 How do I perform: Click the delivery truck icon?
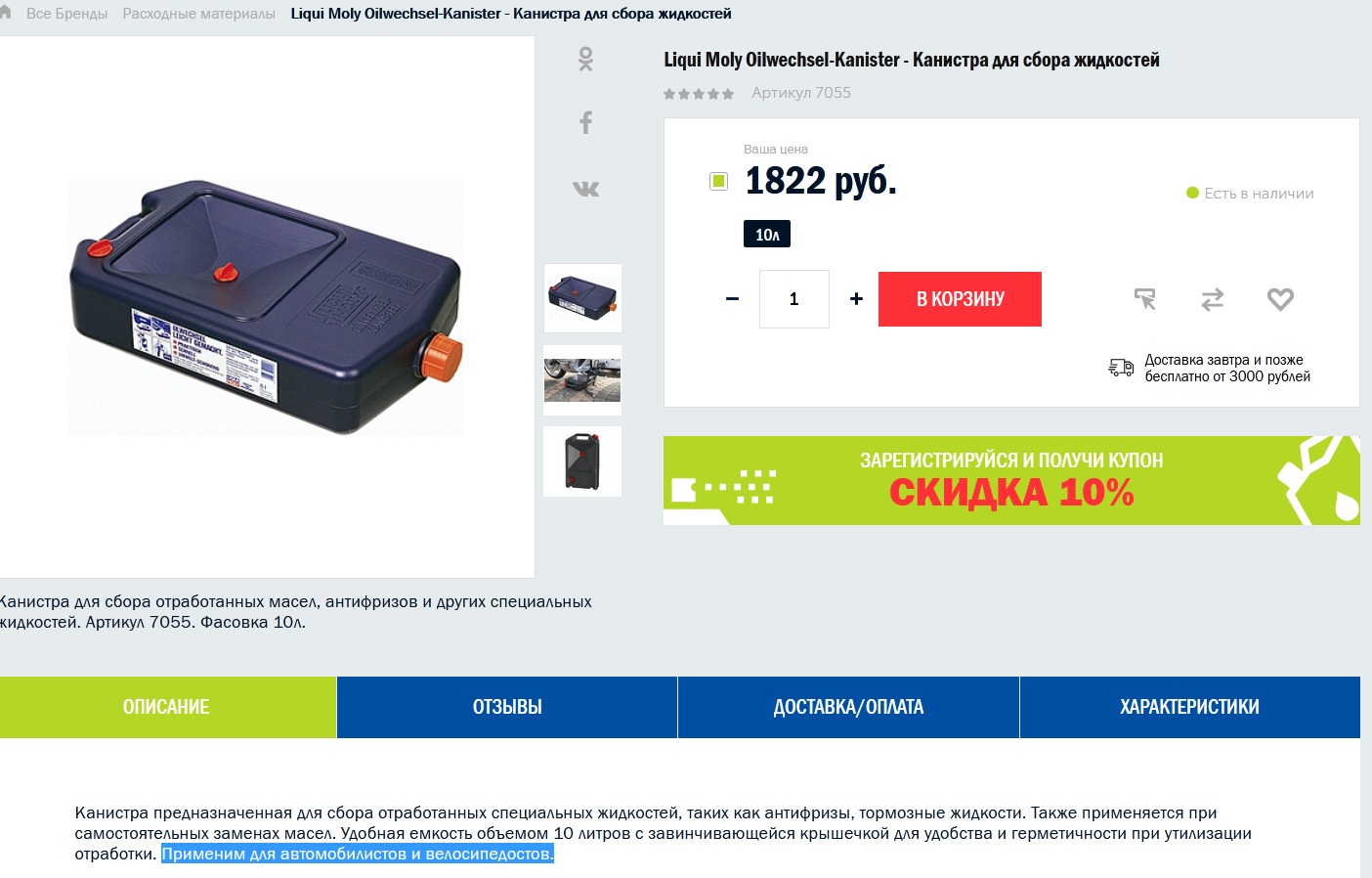[x=1121, y=368]
